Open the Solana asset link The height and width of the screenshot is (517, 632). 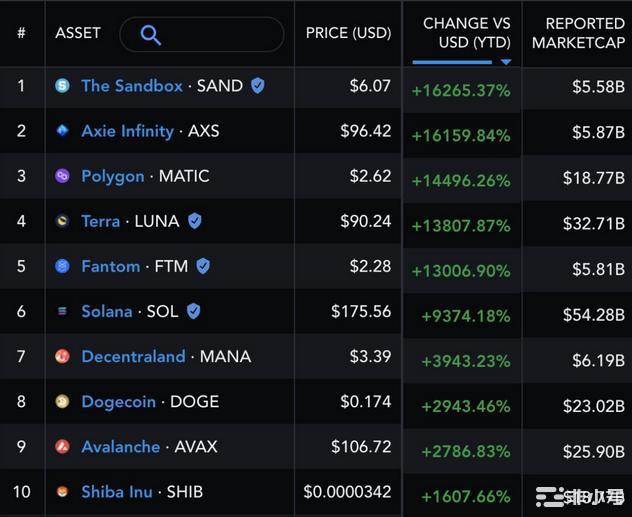click(x=107, y=311)
